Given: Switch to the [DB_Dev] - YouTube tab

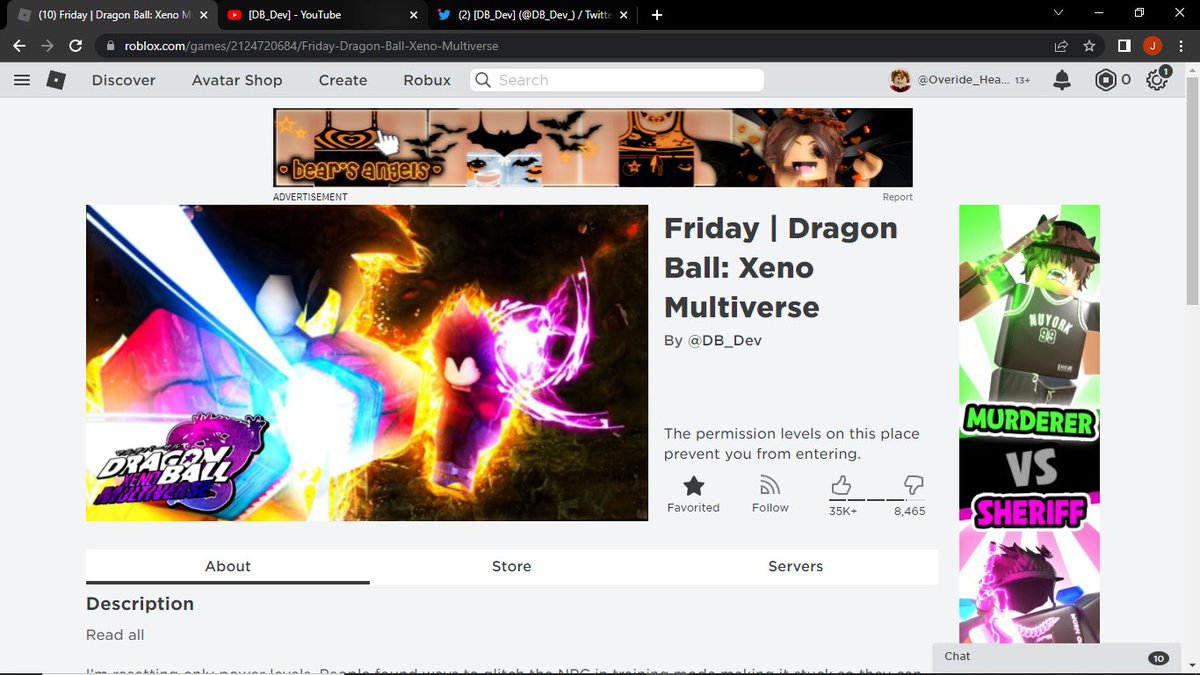Looking at the screenshot, I should 323,15.
